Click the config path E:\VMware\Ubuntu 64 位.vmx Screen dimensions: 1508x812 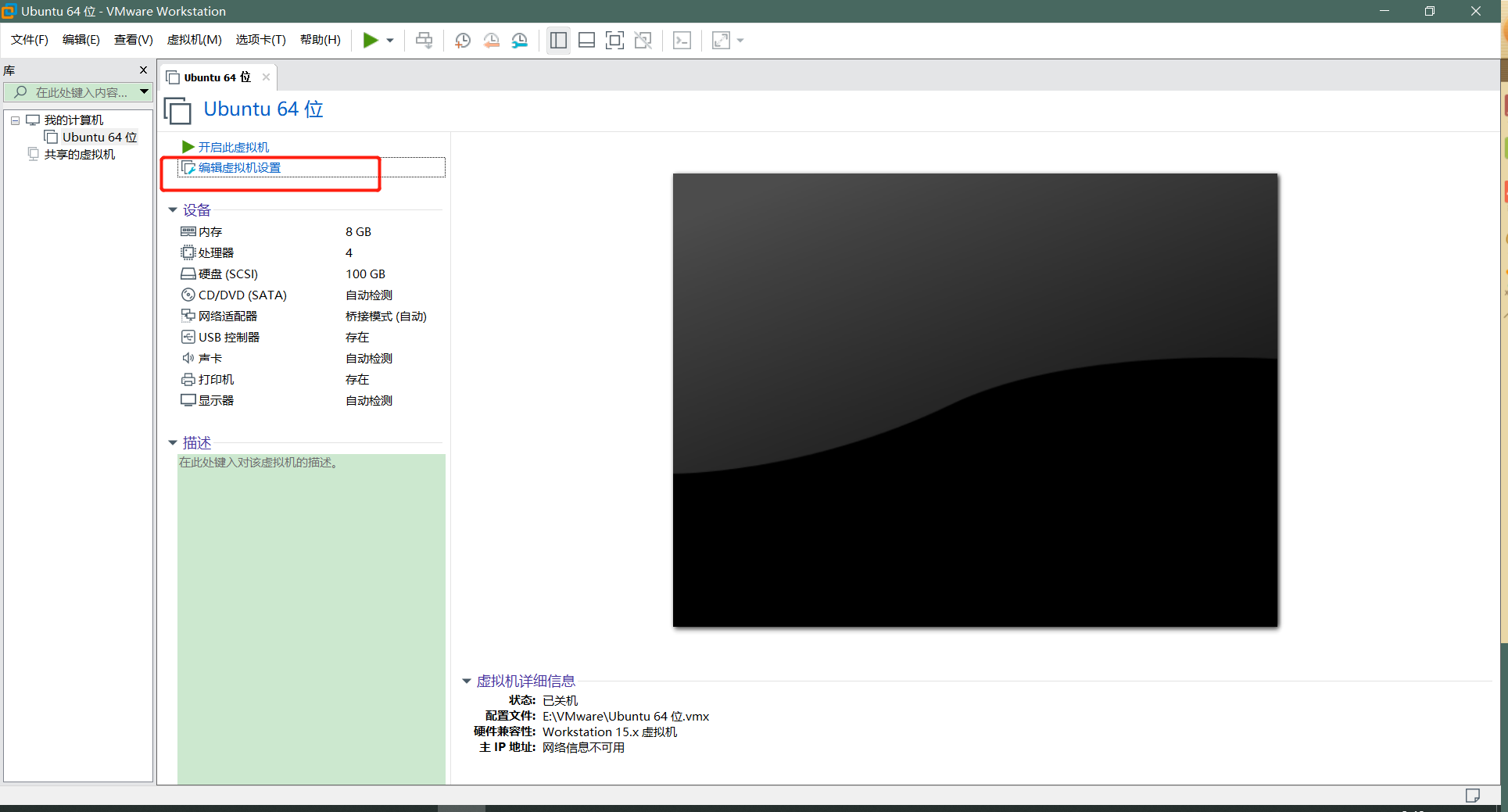tap(625, 717)
